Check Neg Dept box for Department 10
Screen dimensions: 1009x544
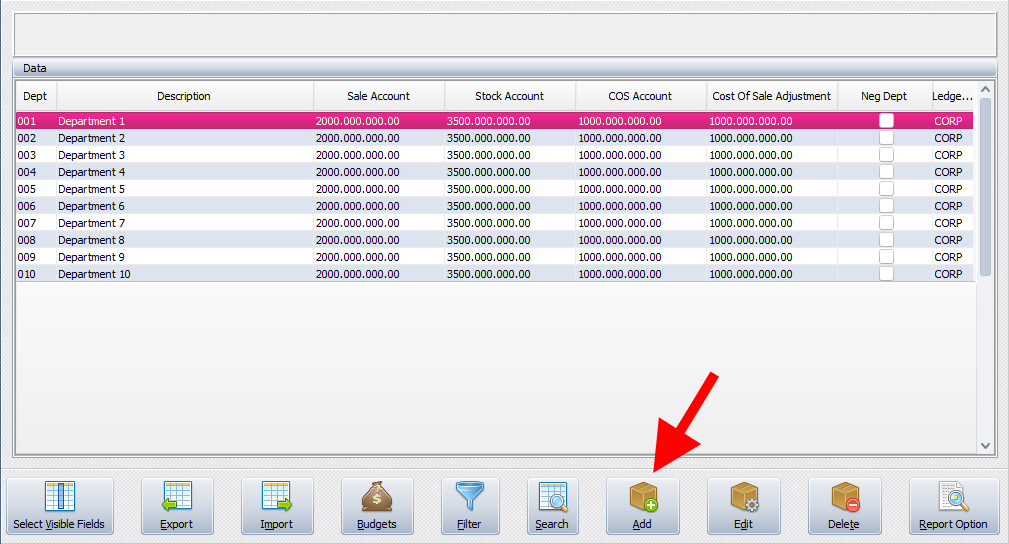(x=886, y=274)
